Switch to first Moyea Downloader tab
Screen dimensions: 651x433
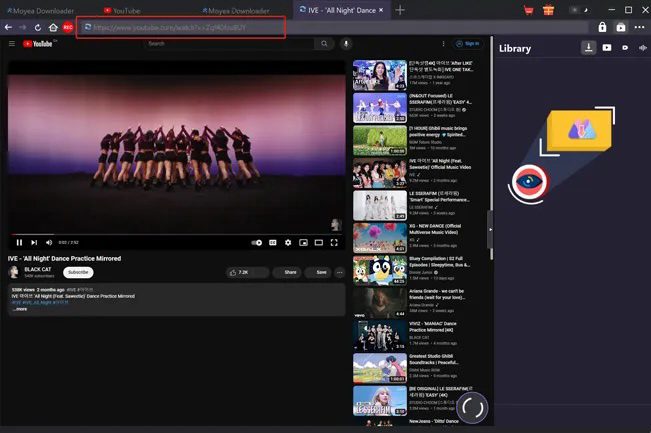click(x=40, y=10)
